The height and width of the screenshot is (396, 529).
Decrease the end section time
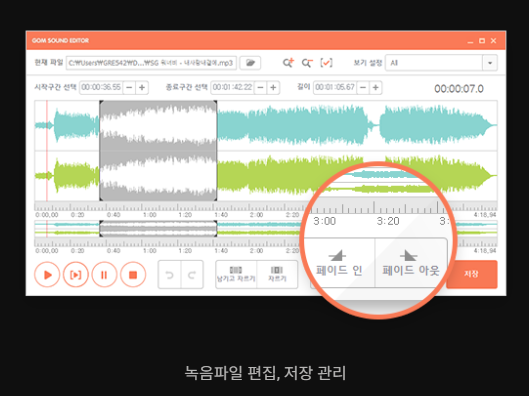260,88
